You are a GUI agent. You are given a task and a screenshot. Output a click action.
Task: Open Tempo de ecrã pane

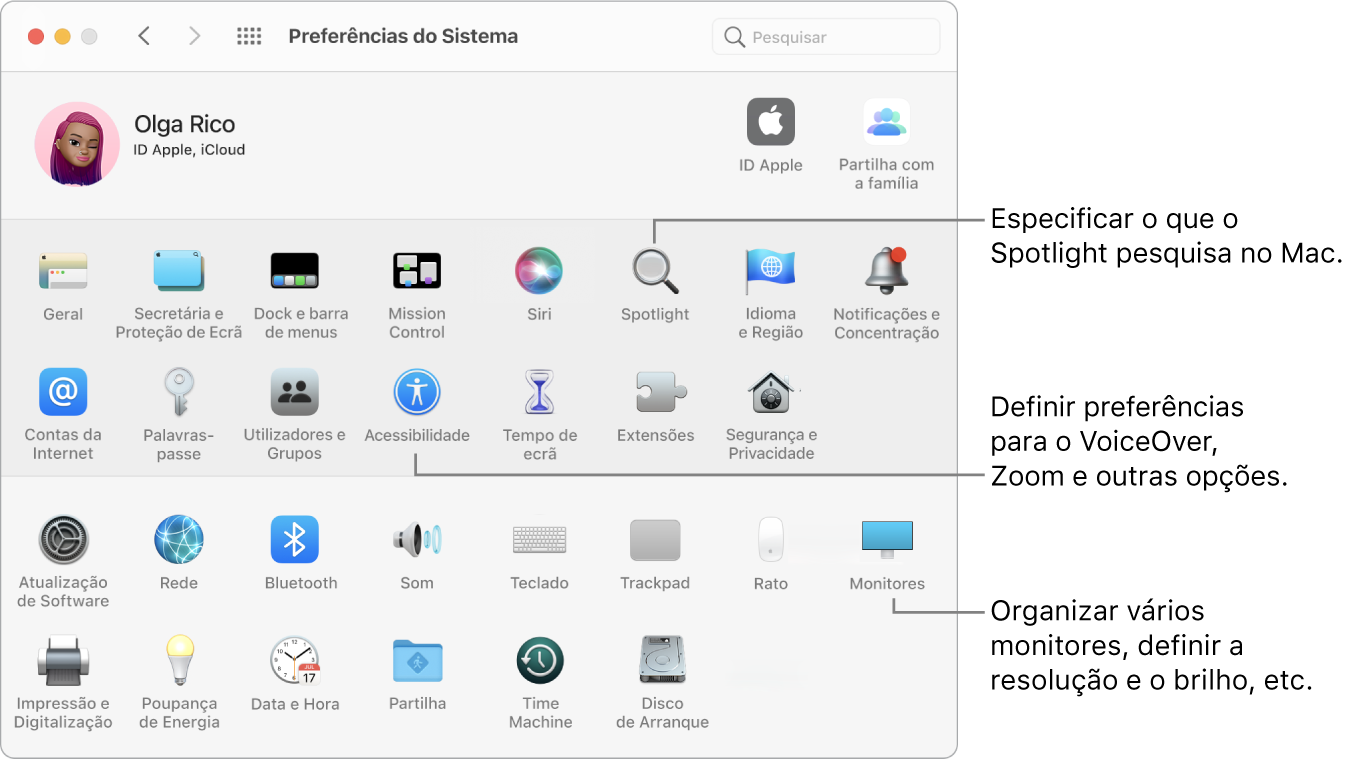[x=539, y=392]
